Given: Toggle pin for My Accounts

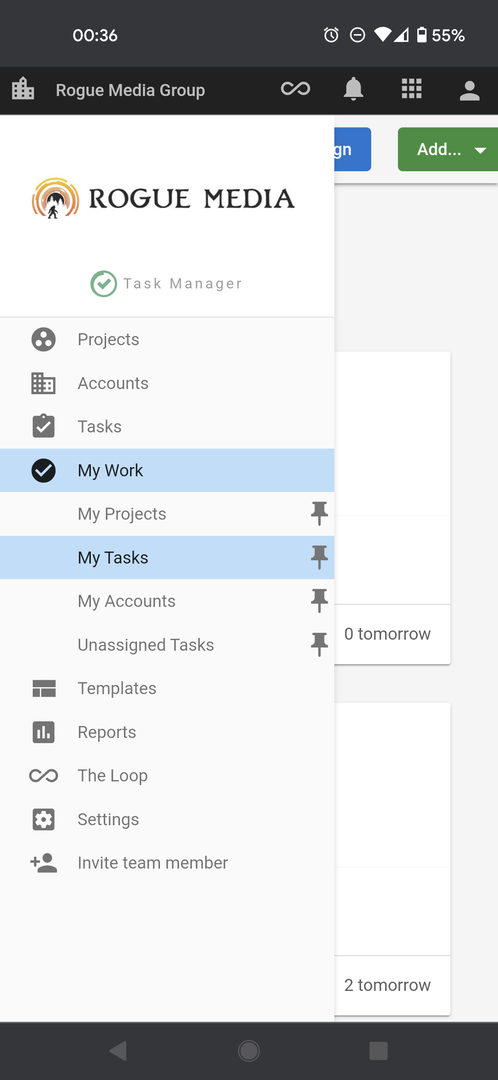Looking at the screenshot, I should click(319, 601).
